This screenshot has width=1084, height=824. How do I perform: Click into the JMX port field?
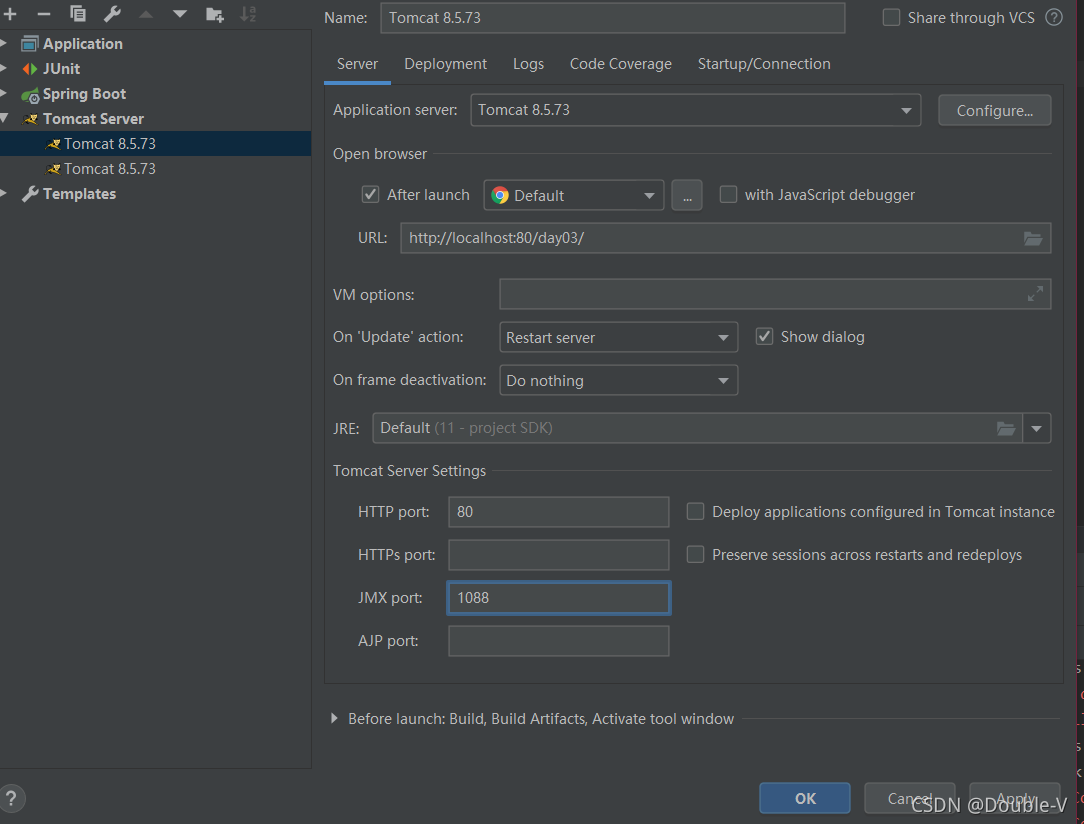pyautogui.click(x=559, y=598)
